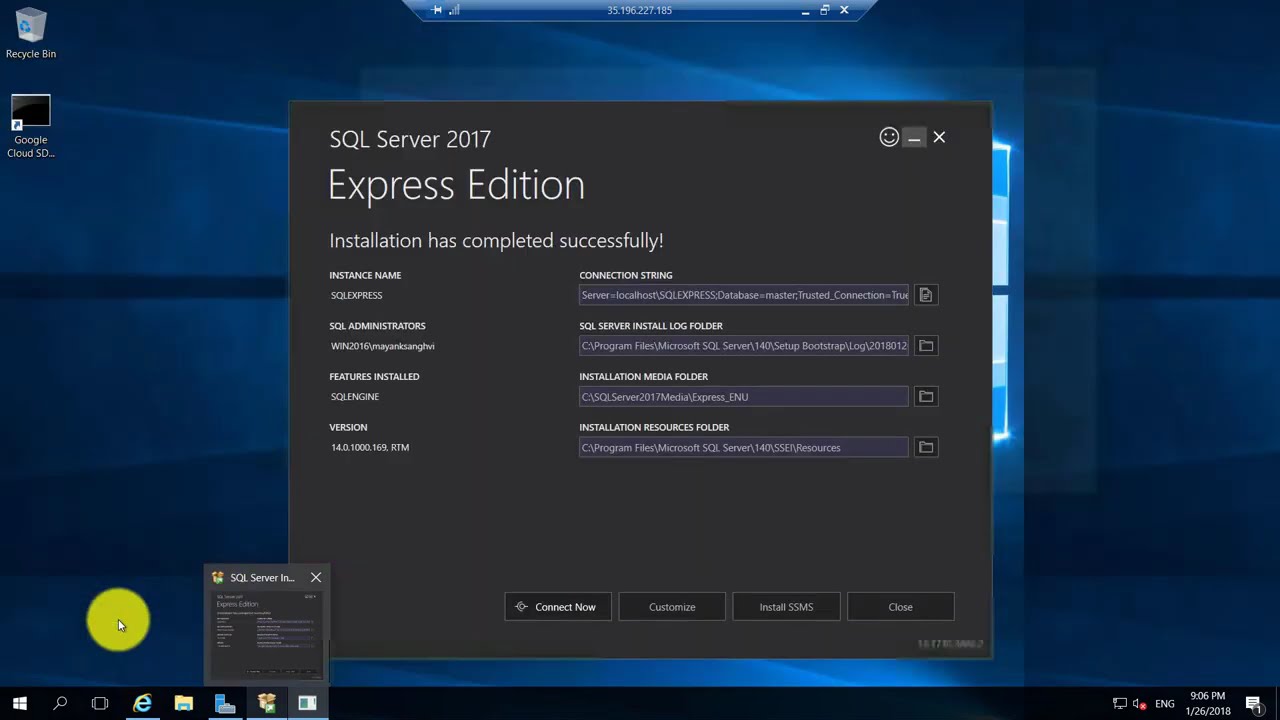The height and width of the screenshot is (720, 1280).
Task: Click the version 14.0.1000.169, RTM text
Action: [x=370, y=448]
